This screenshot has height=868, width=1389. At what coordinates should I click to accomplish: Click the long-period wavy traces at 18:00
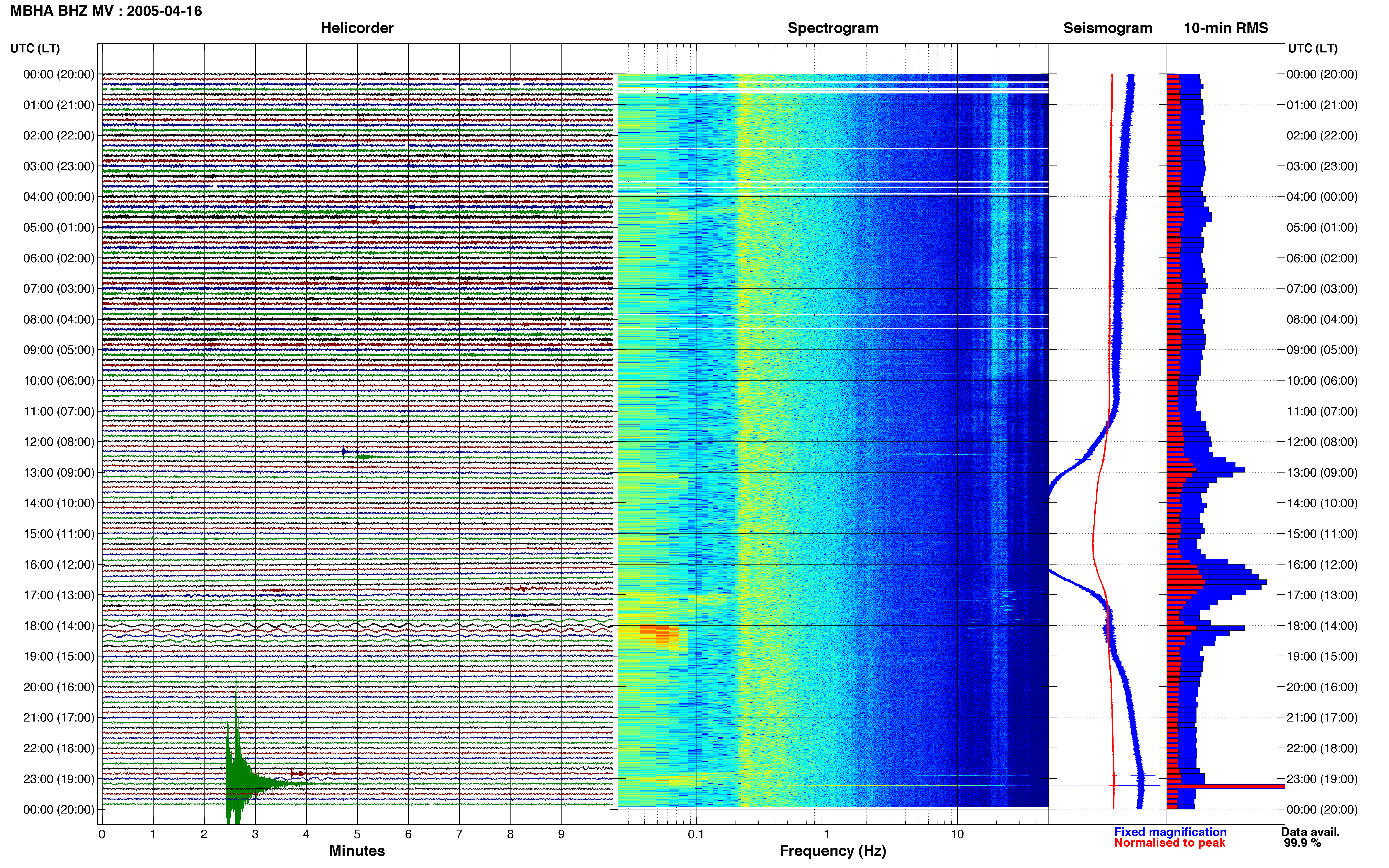(357, 626)
